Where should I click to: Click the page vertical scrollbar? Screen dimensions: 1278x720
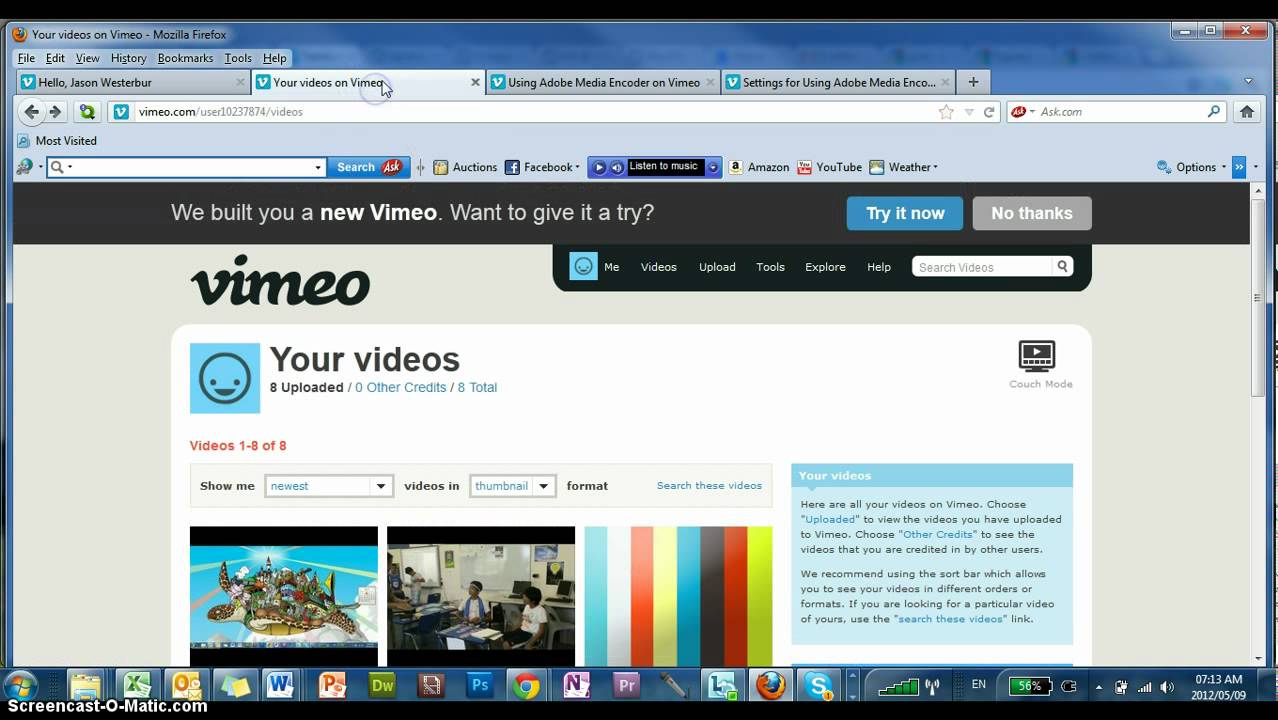(1259, 297)
